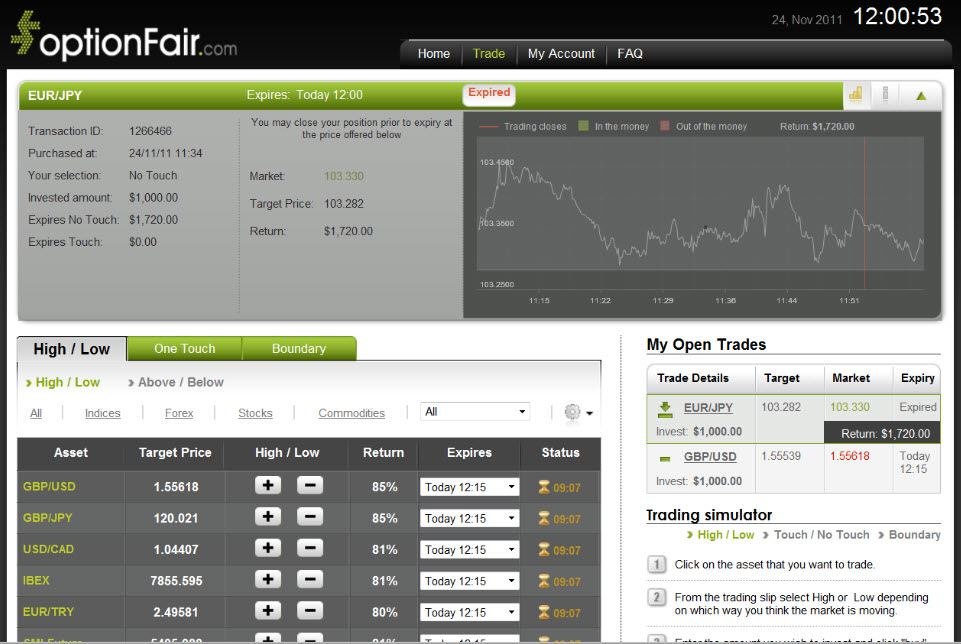Select the GBP/JPY asset in the table

(47, 518)
